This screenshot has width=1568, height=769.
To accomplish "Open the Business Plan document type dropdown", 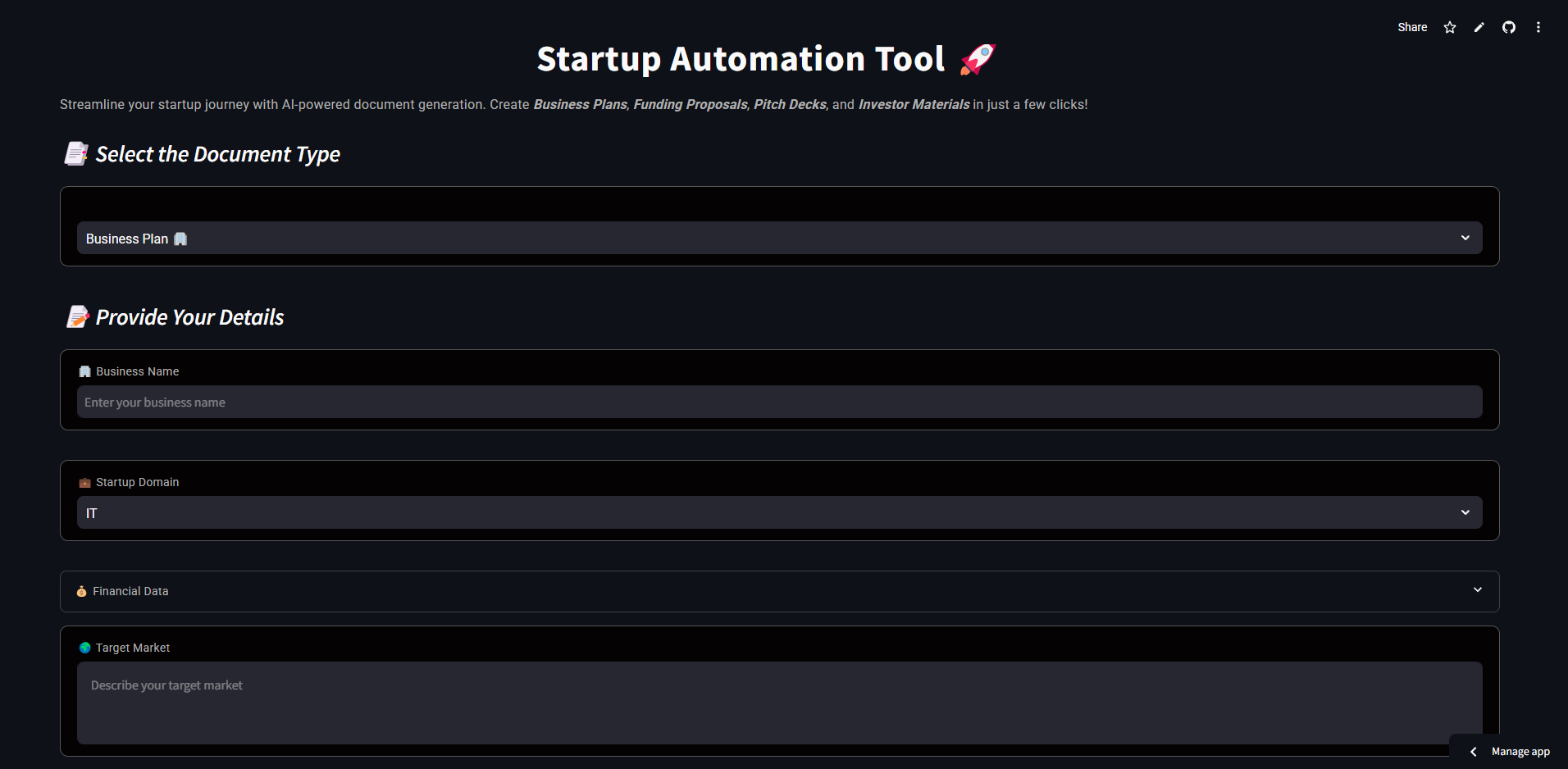I will (x=779, y=239).
